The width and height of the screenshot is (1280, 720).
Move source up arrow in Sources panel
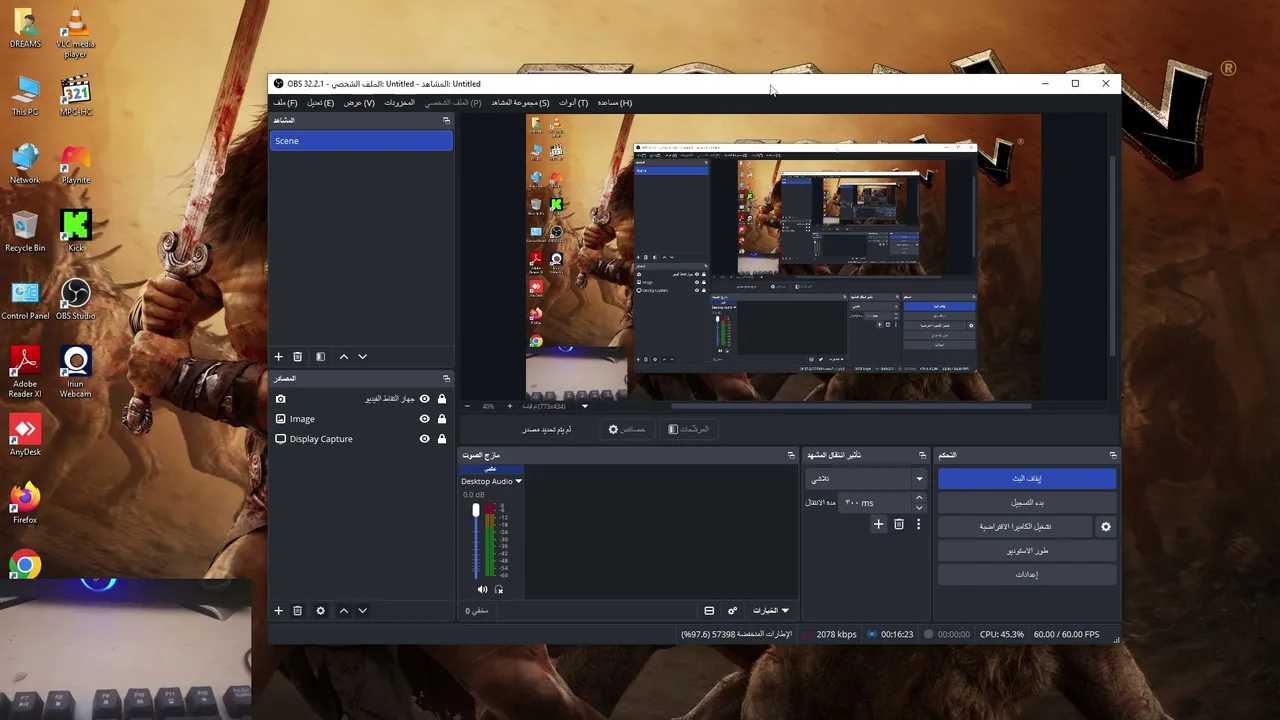[344, 610]
